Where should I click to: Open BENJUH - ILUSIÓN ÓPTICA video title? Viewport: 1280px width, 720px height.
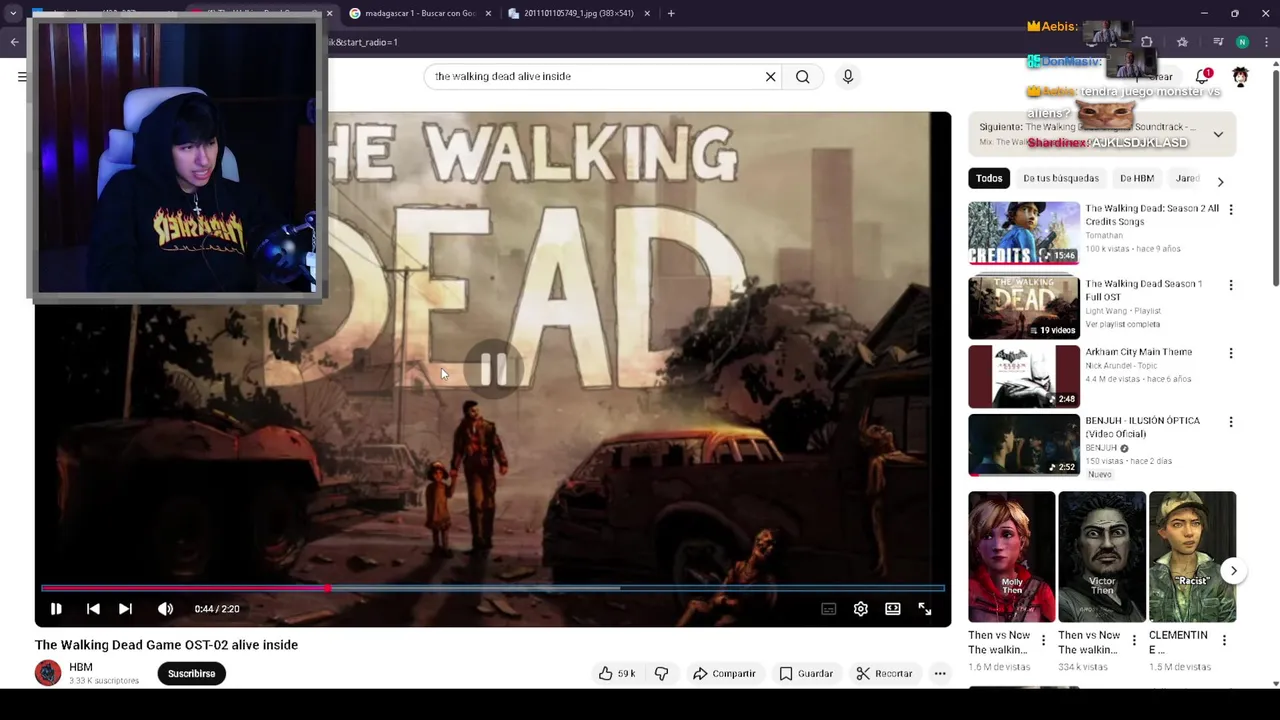click(x=1142, y=427)
